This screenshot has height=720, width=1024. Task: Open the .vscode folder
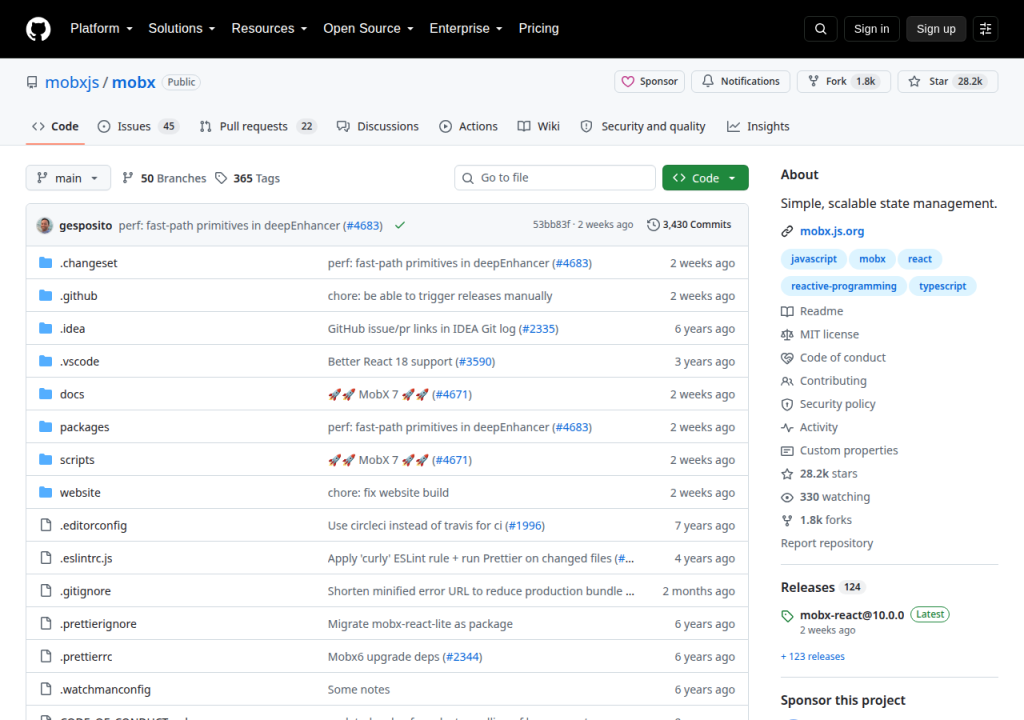tap(80, 361)
